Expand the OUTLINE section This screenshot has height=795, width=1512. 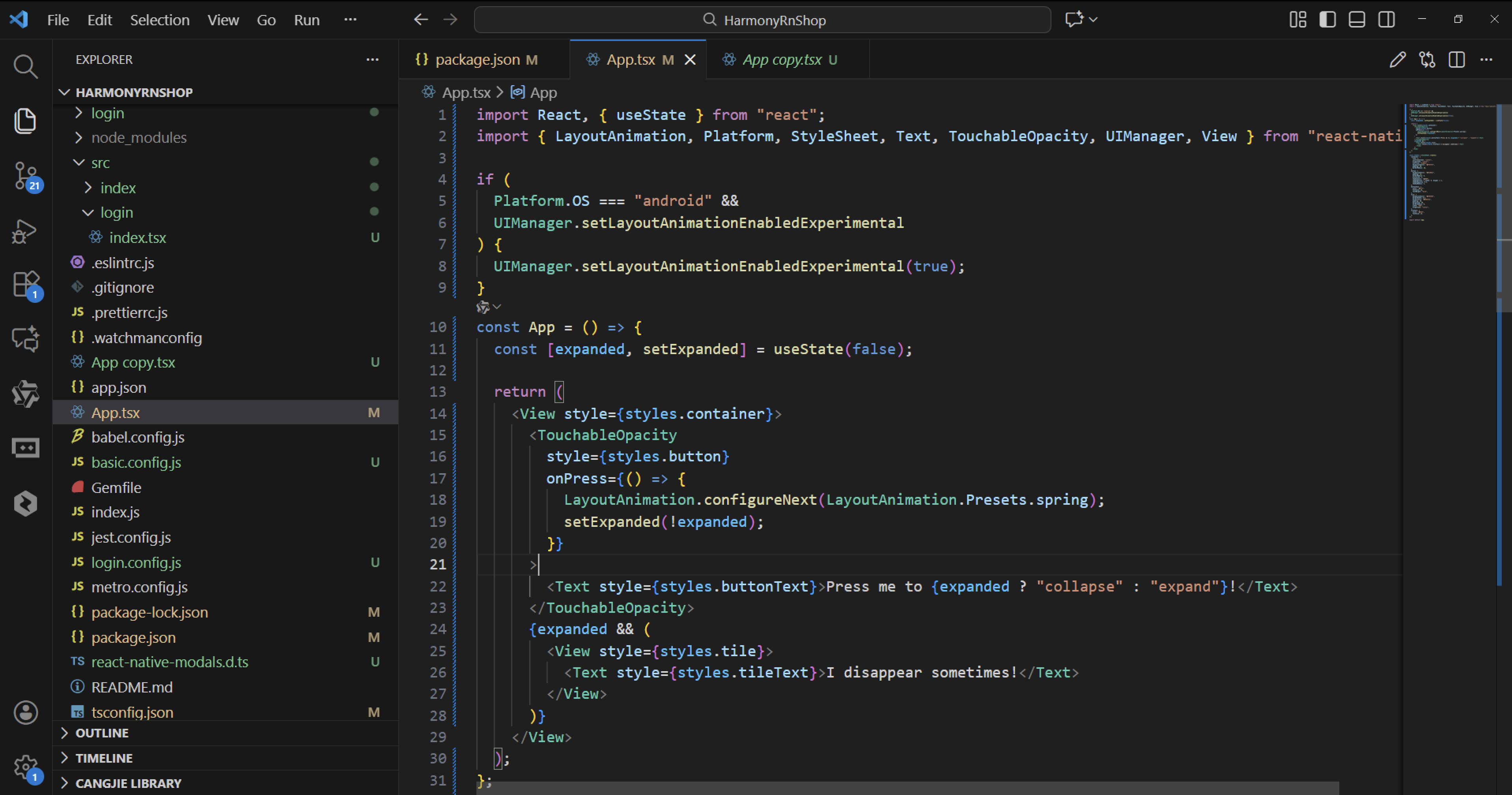point(101,733)
